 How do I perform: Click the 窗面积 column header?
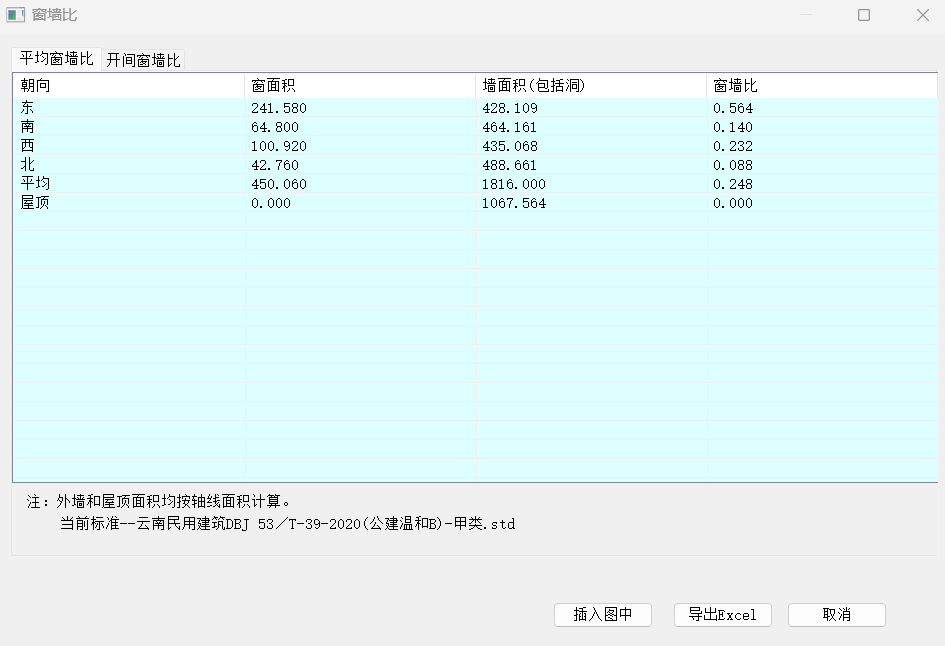click(x=359, y=86)
